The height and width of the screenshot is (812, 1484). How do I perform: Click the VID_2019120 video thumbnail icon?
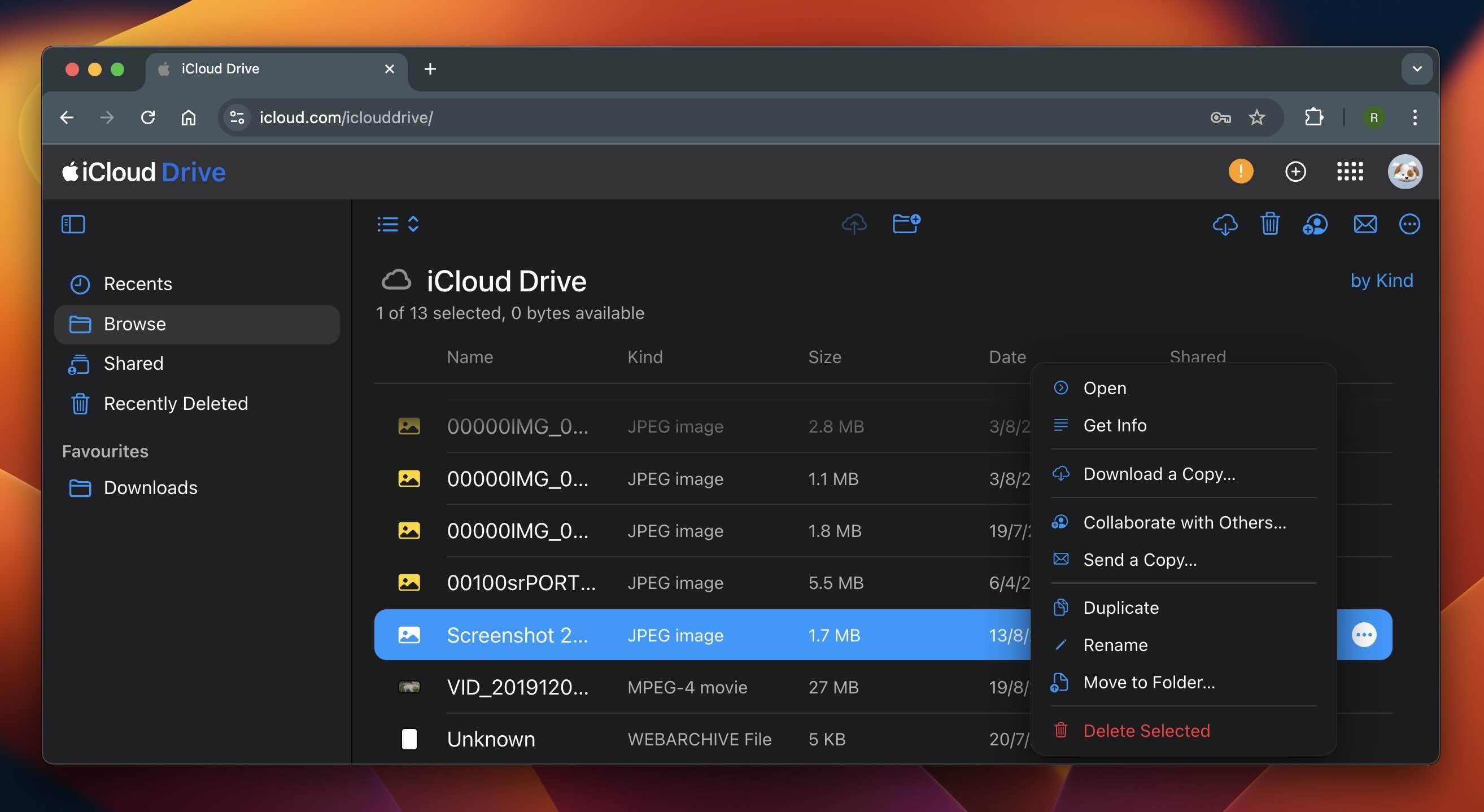[409, 687]
